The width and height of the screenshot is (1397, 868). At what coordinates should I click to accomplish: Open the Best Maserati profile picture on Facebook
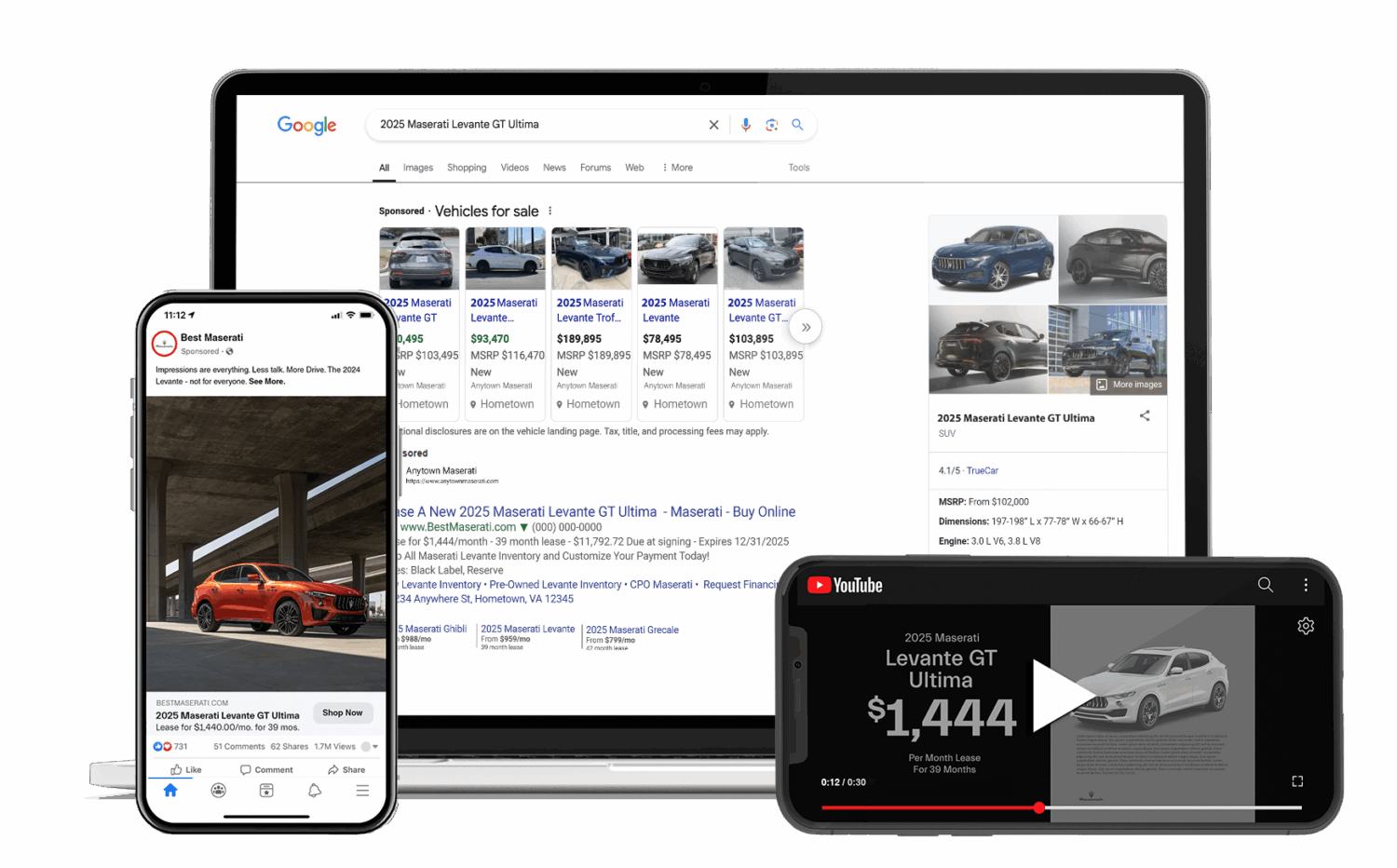pyautogui.click(x=164, y=344)
